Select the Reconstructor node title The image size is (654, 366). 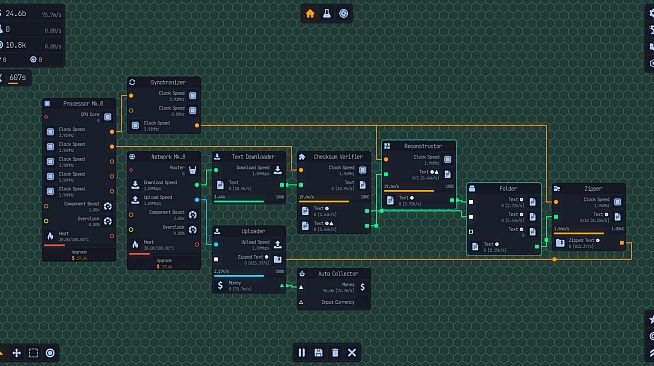[423, 146]
